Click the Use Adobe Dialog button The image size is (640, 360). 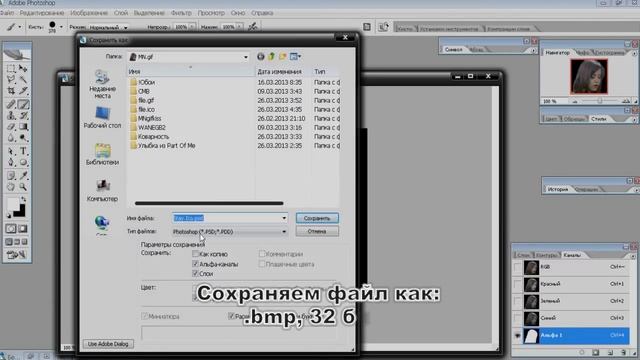pos(108,344)
